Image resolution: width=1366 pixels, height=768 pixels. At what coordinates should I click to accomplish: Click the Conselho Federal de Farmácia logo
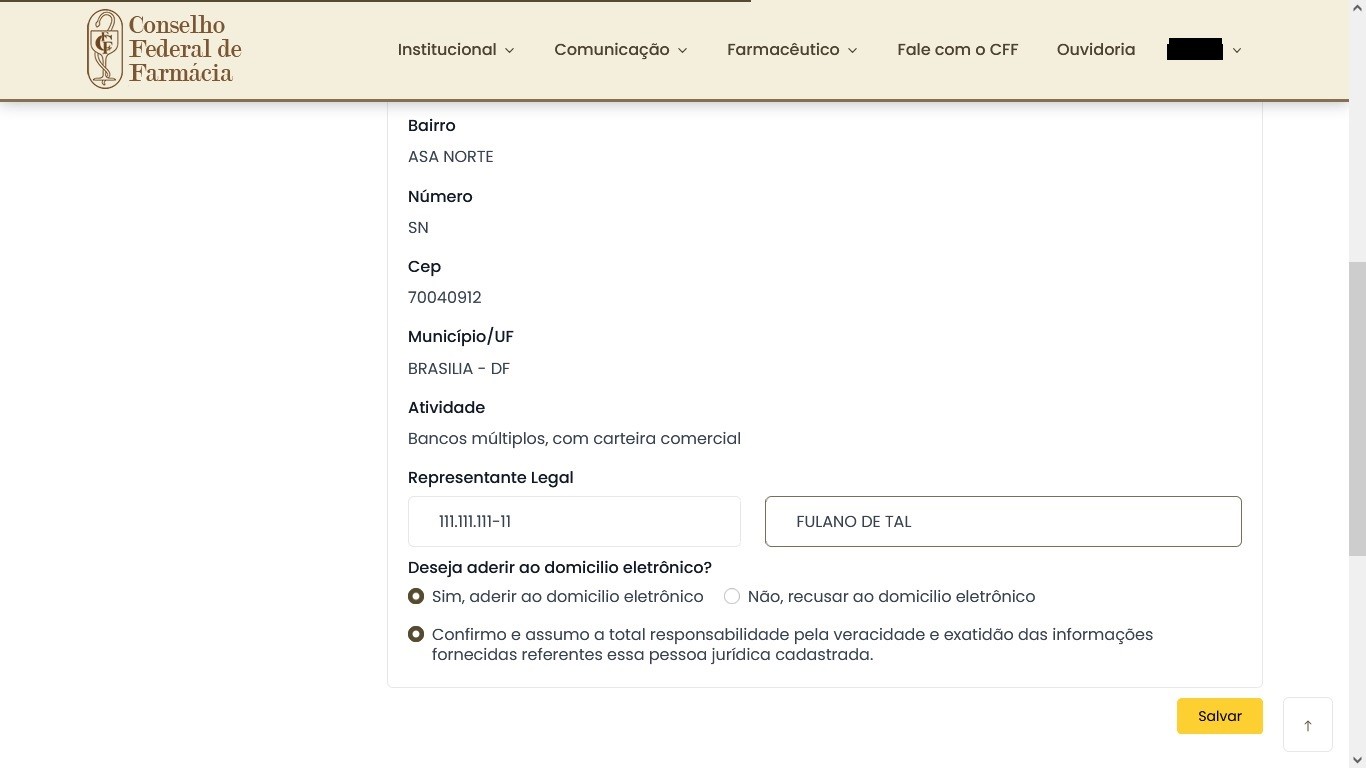coord(104,49)
